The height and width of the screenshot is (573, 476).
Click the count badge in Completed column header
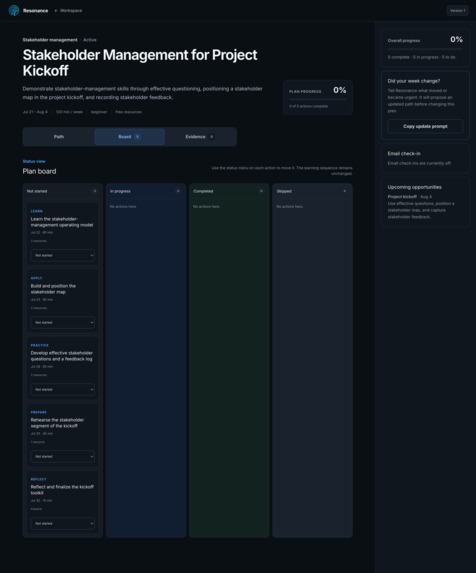(261, 191)
